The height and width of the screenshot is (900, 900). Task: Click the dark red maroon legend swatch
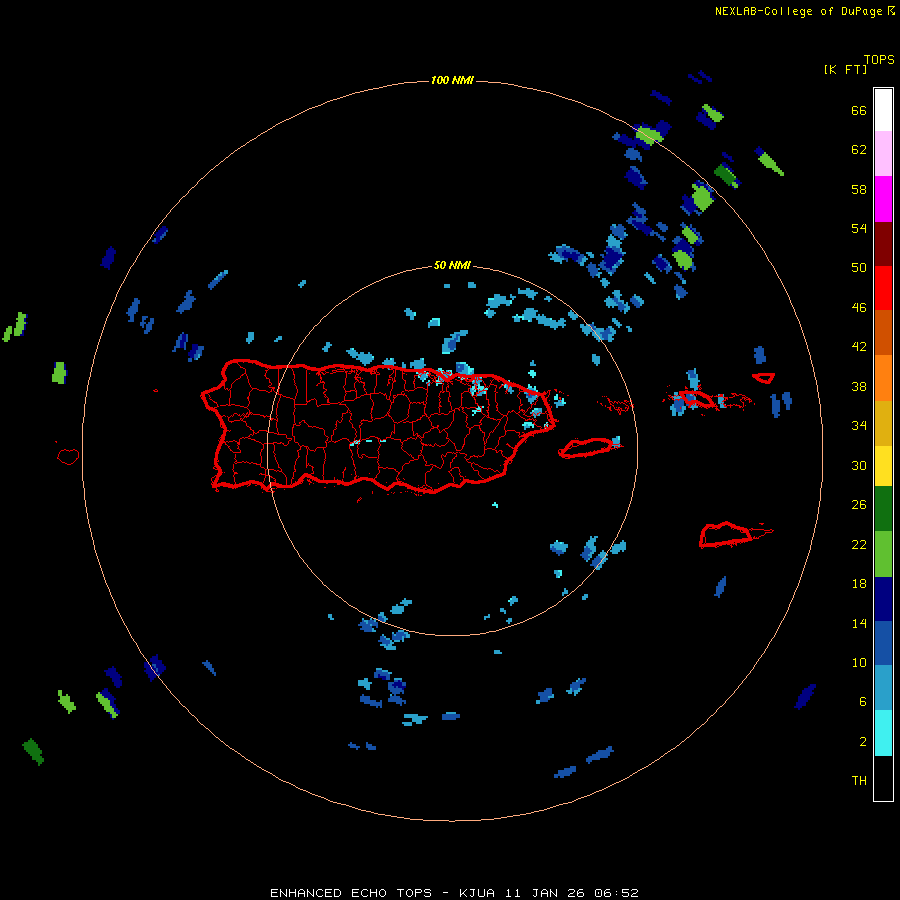click(x=883, y=243)
